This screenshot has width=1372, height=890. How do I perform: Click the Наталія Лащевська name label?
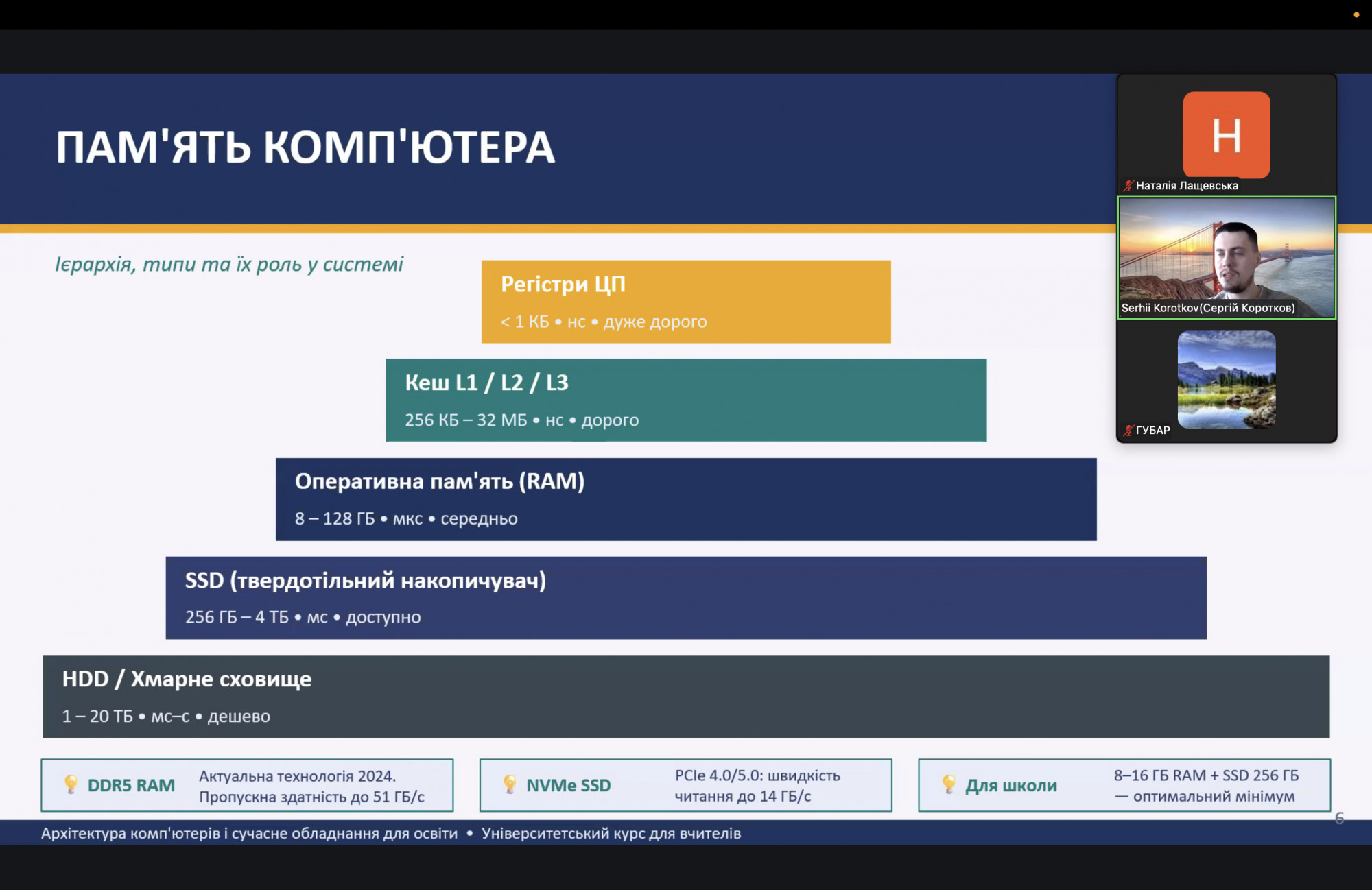(1187, 186)
